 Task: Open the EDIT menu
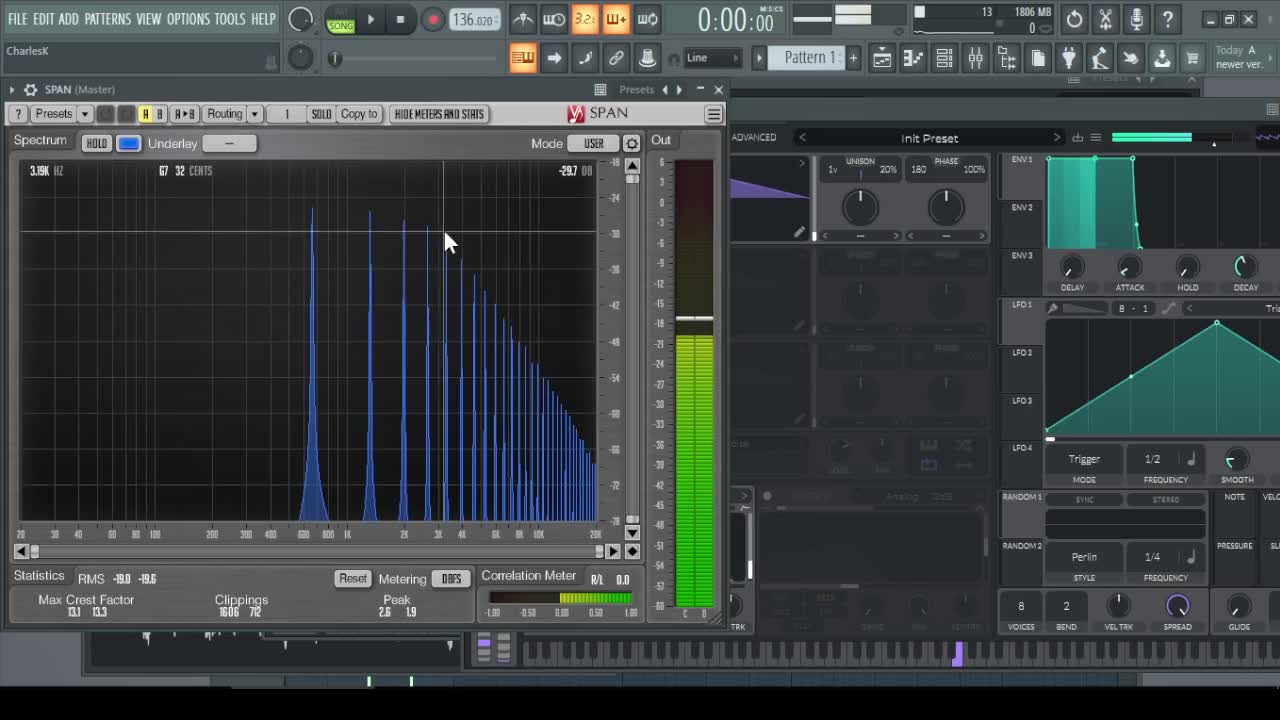point(43,19)
